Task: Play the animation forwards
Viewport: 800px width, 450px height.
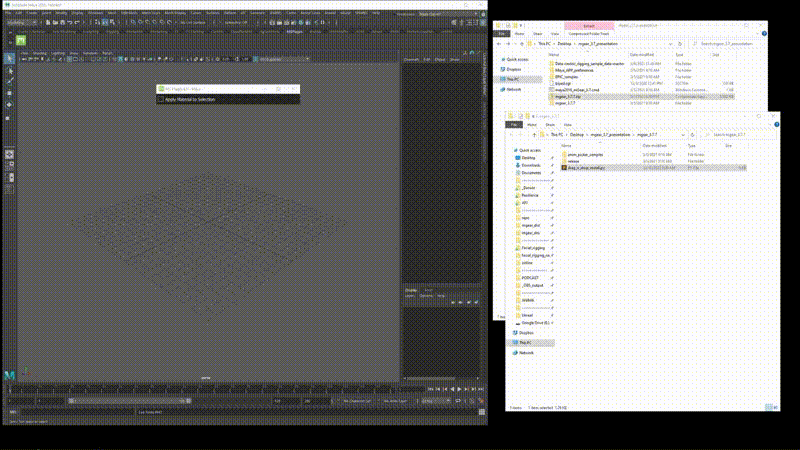Action: [x=459, y=389]
